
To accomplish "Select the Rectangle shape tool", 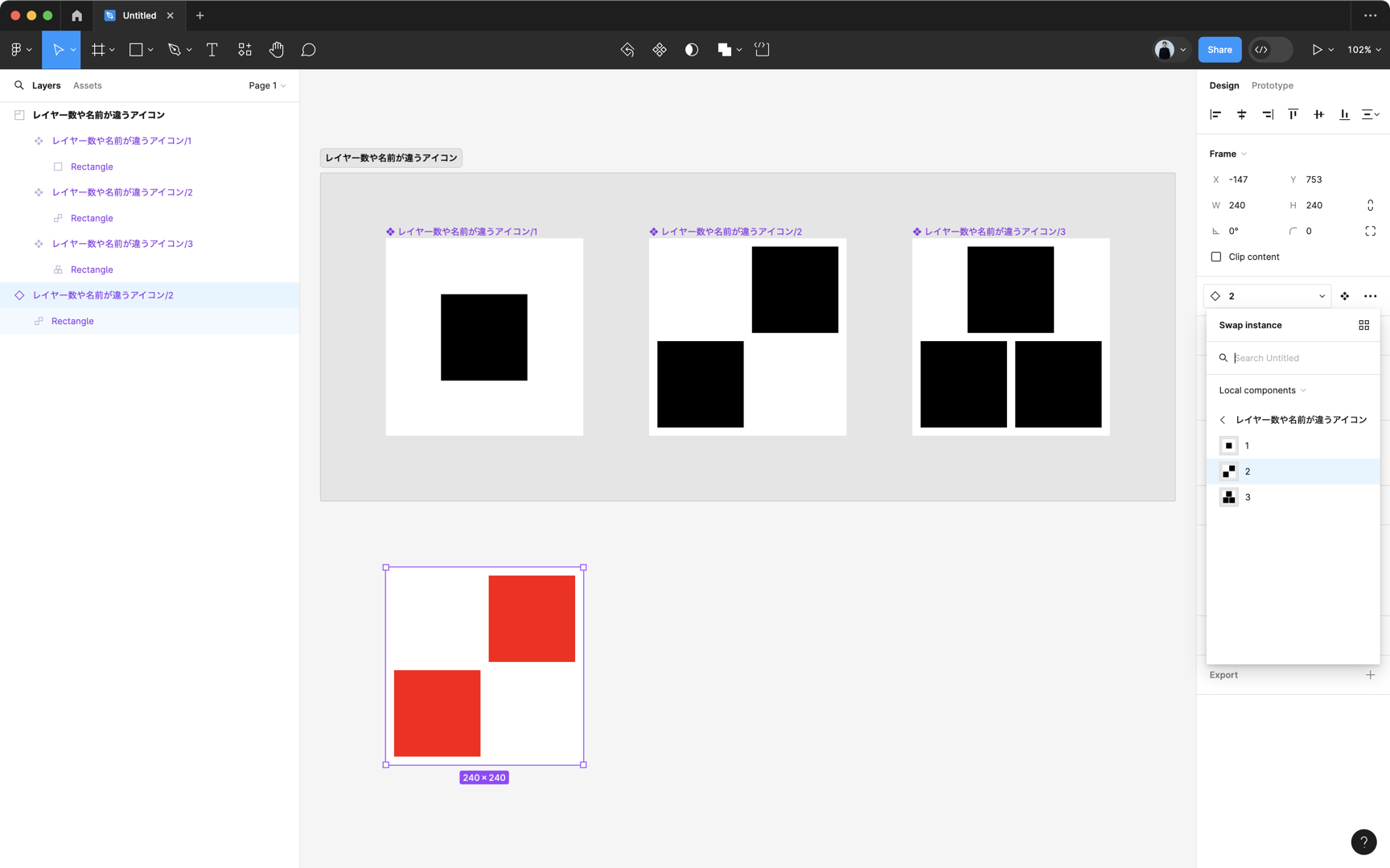I will click(x=136, y=50).
